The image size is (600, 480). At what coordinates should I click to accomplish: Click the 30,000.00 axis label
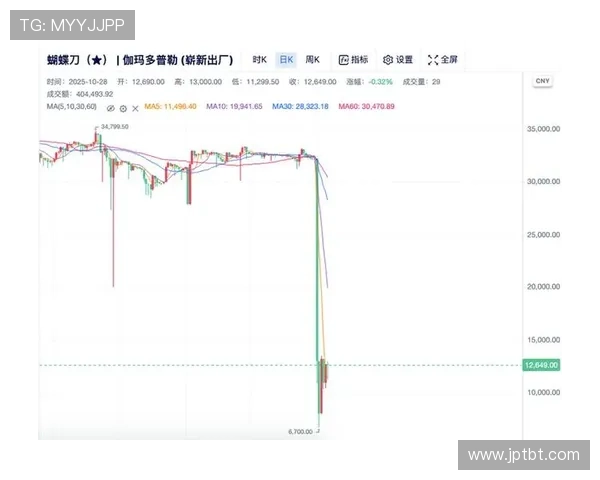pyautogui.click(x=543, y=181)
